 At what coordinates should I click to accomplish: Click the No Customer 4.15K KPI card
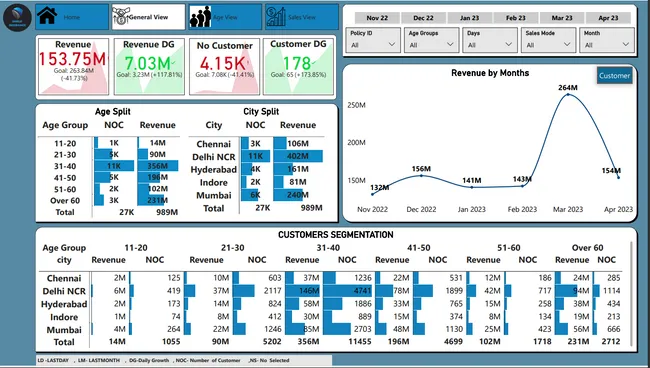click(x=224, y=67)
